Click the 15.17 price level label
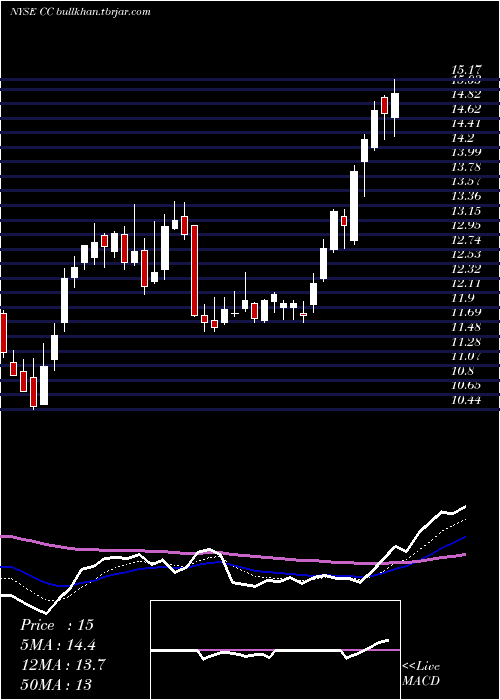 click(466, 70)
